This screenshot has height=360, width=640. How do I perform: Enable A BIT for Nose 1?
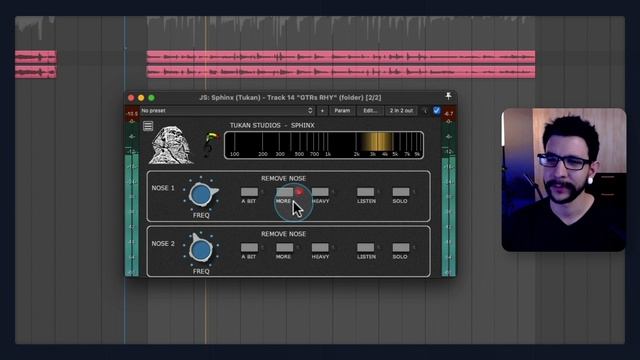point(249,192)
